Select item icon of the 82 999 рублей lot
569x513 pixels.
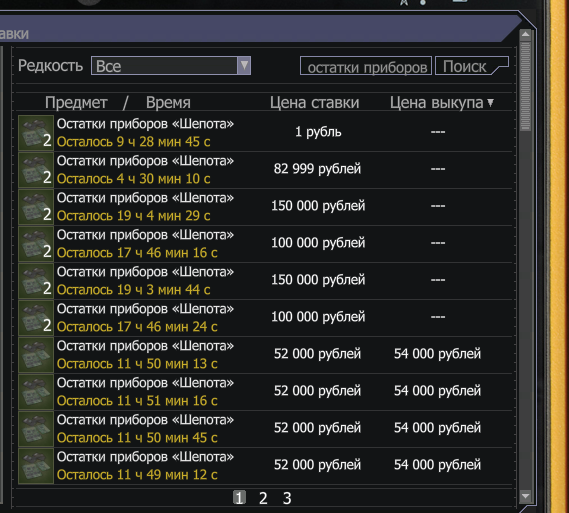[x=36, y=170]
